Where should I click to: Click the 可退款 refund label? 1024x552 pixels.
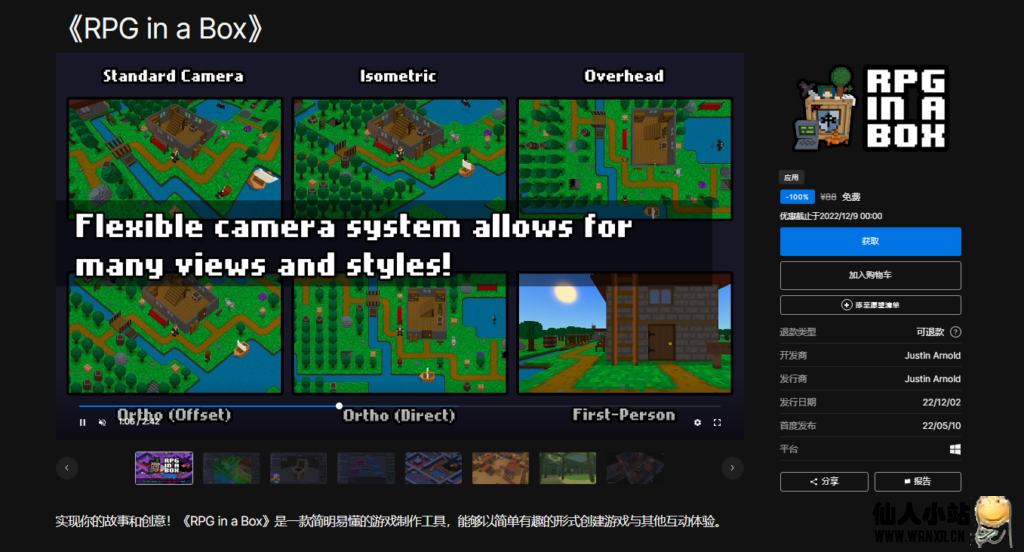click(930, 332)
